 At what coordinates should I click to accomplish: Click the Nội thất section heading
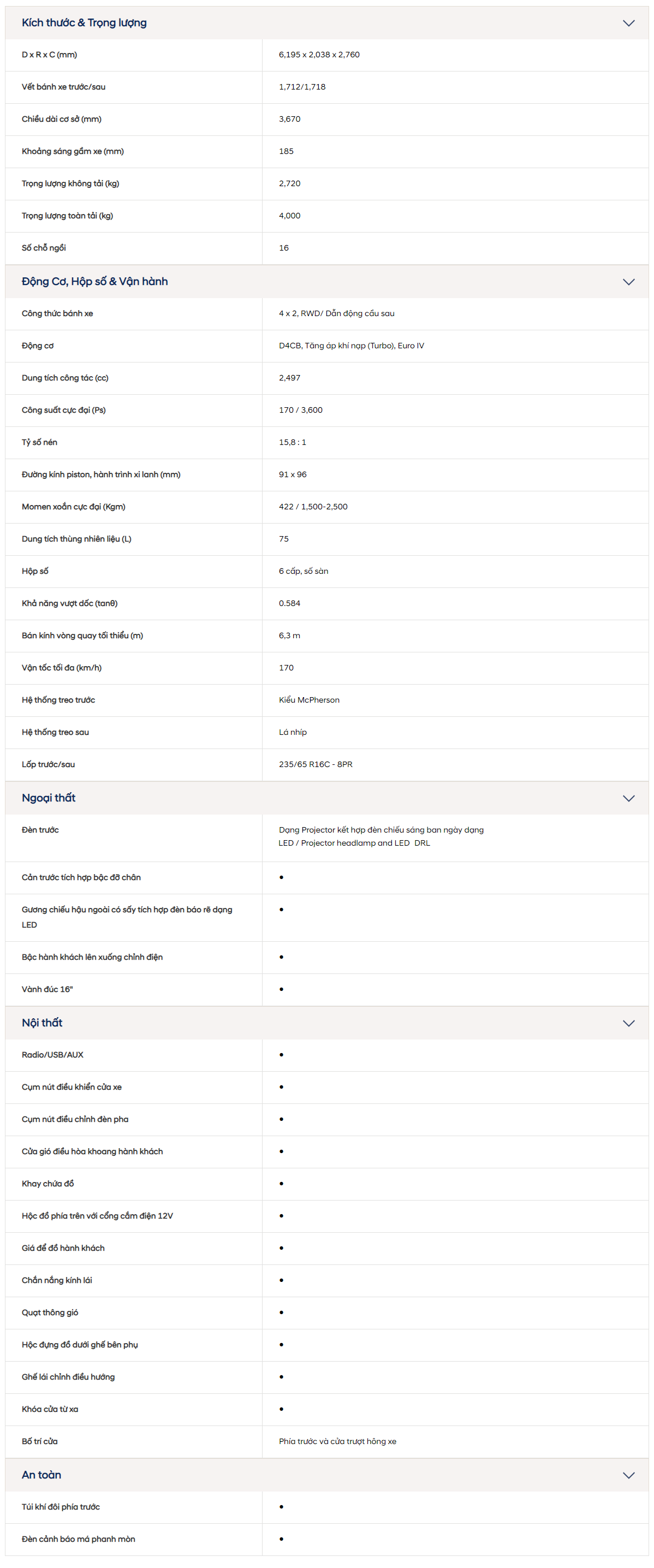42,1023
